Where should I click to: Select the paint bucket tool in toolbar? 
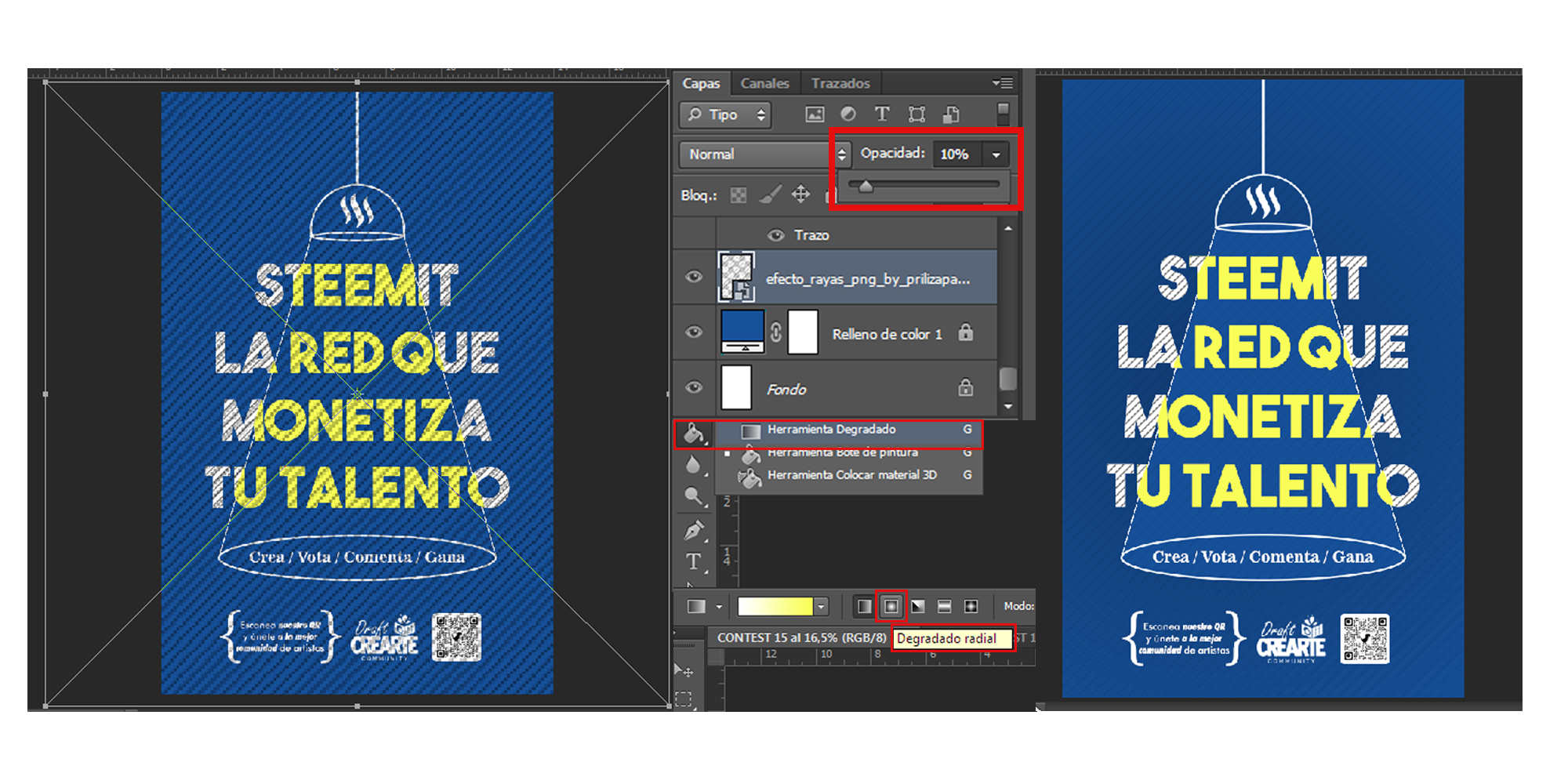pyautogui.click(x=693, y=434)
